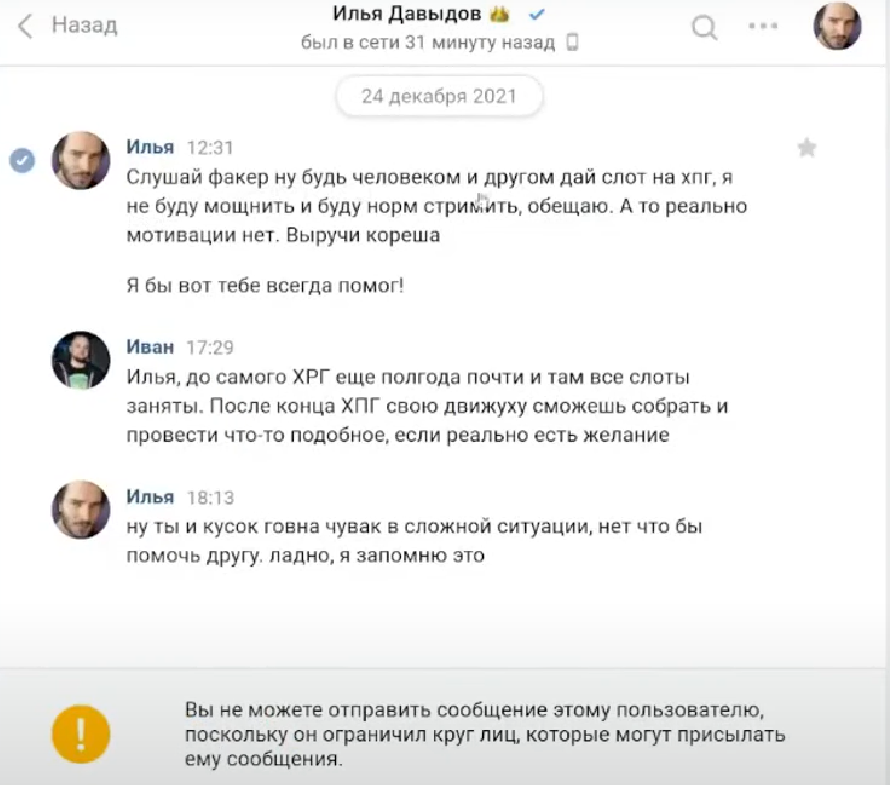Click the yellow exclamation warning icon
The image size is (890, 785).
(x=81, y=734)
